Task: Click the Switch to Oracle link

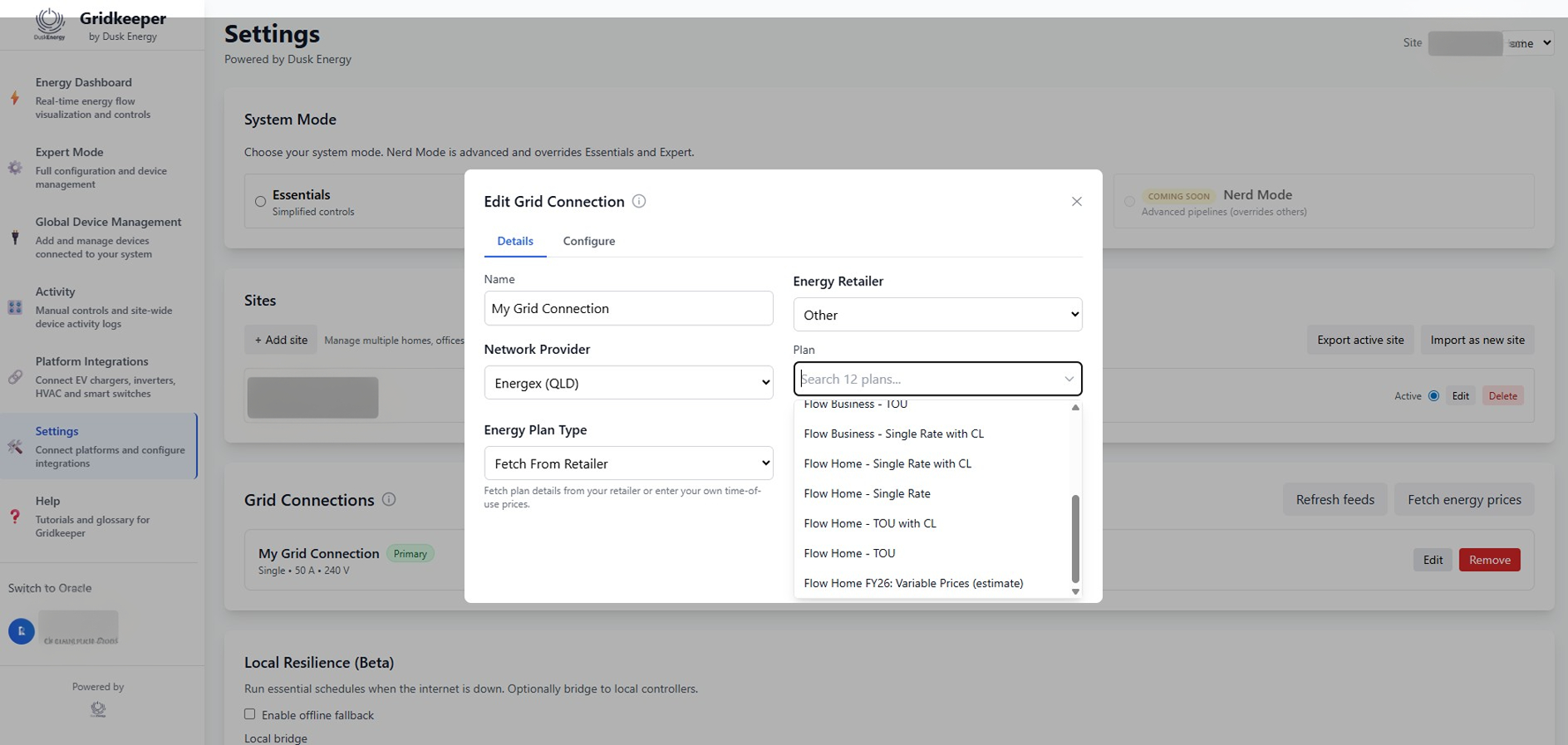Action: [x=50, y=588]
